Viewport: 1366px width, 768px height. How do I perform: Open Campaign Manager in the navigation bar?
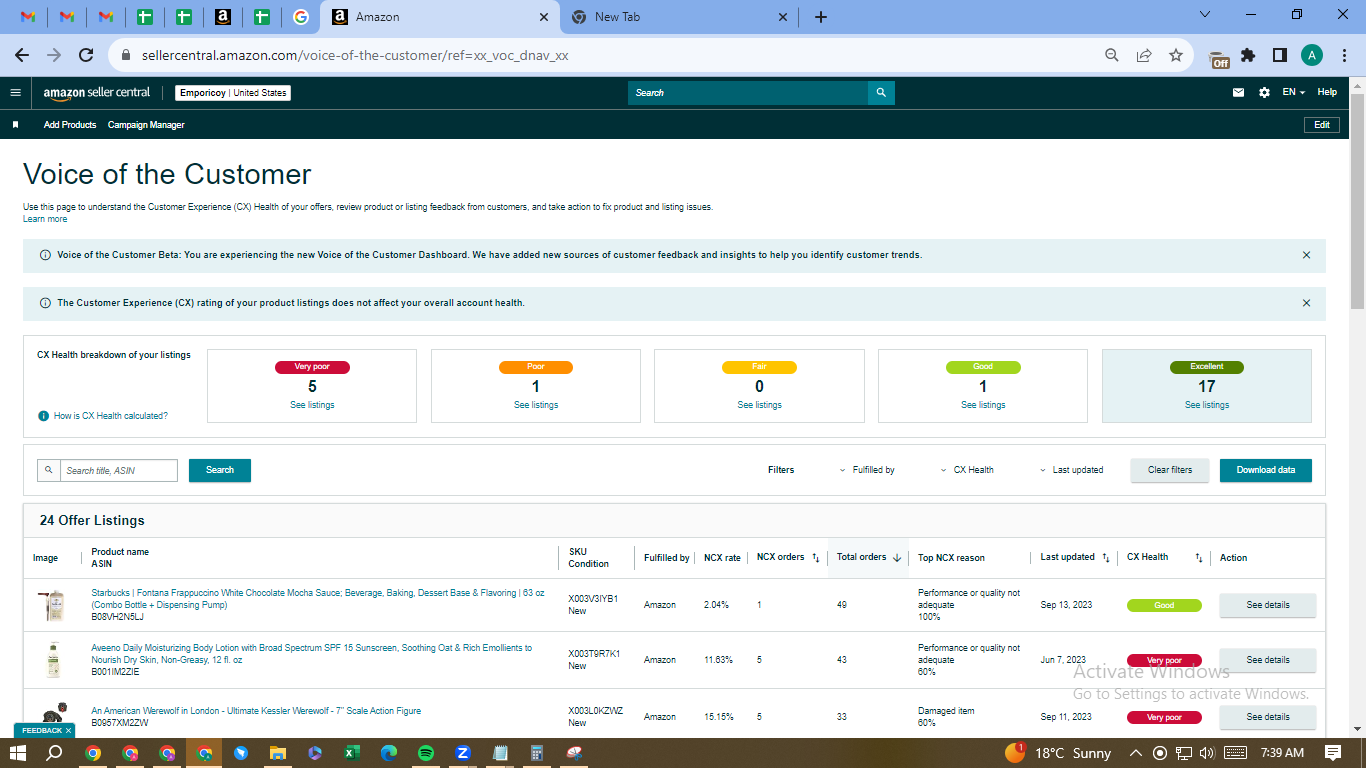(146, 125)
